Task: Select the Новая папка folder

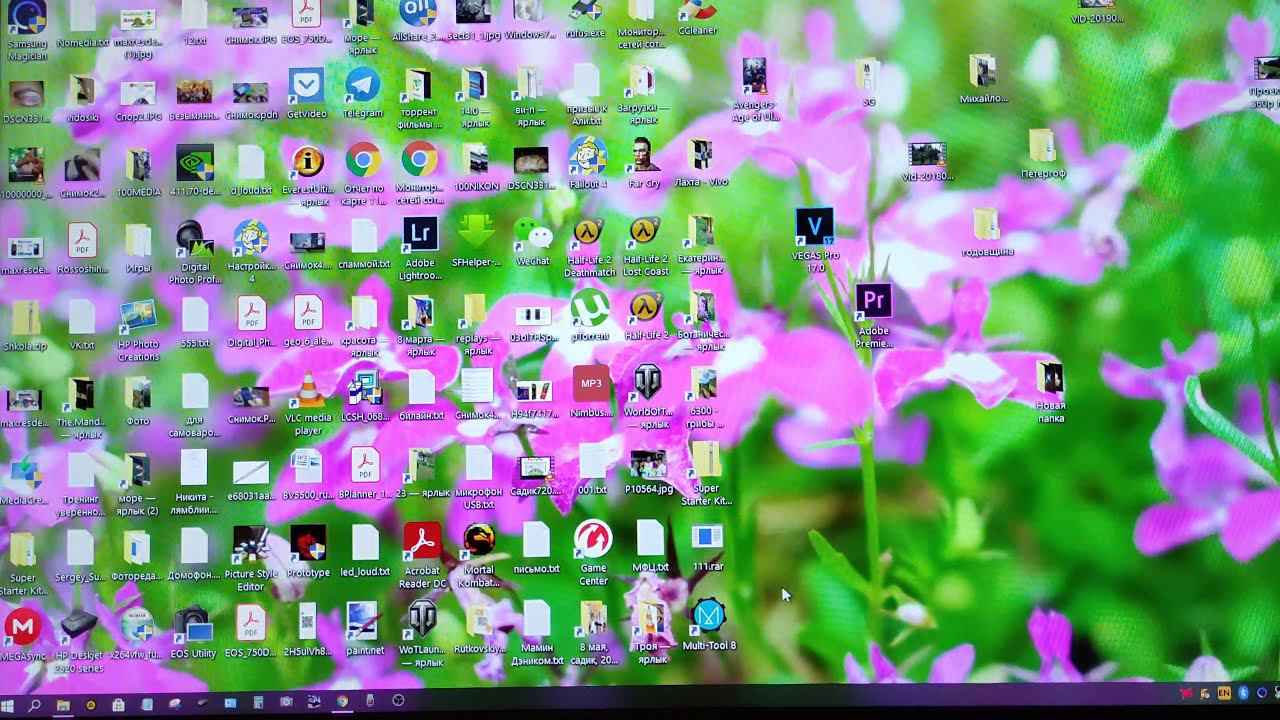Action: (1050, 377)
